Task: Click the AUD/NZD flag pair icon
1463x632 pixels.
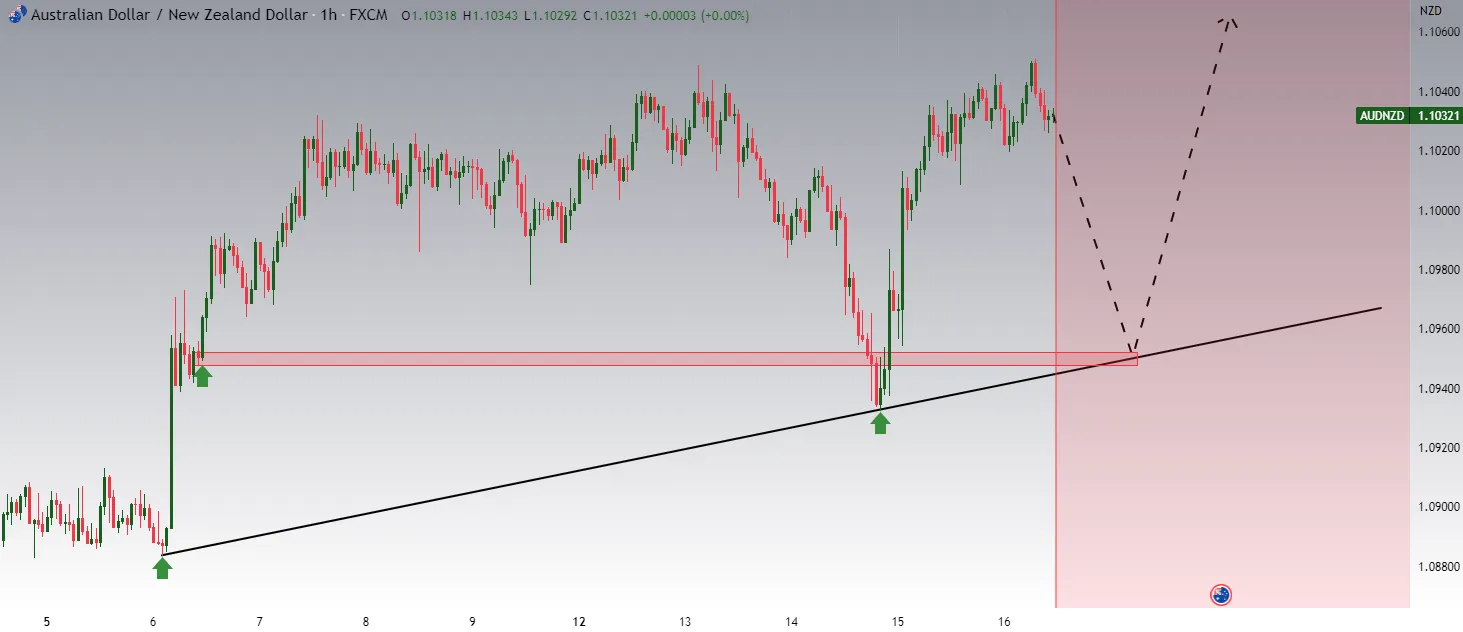Action: 18,15
